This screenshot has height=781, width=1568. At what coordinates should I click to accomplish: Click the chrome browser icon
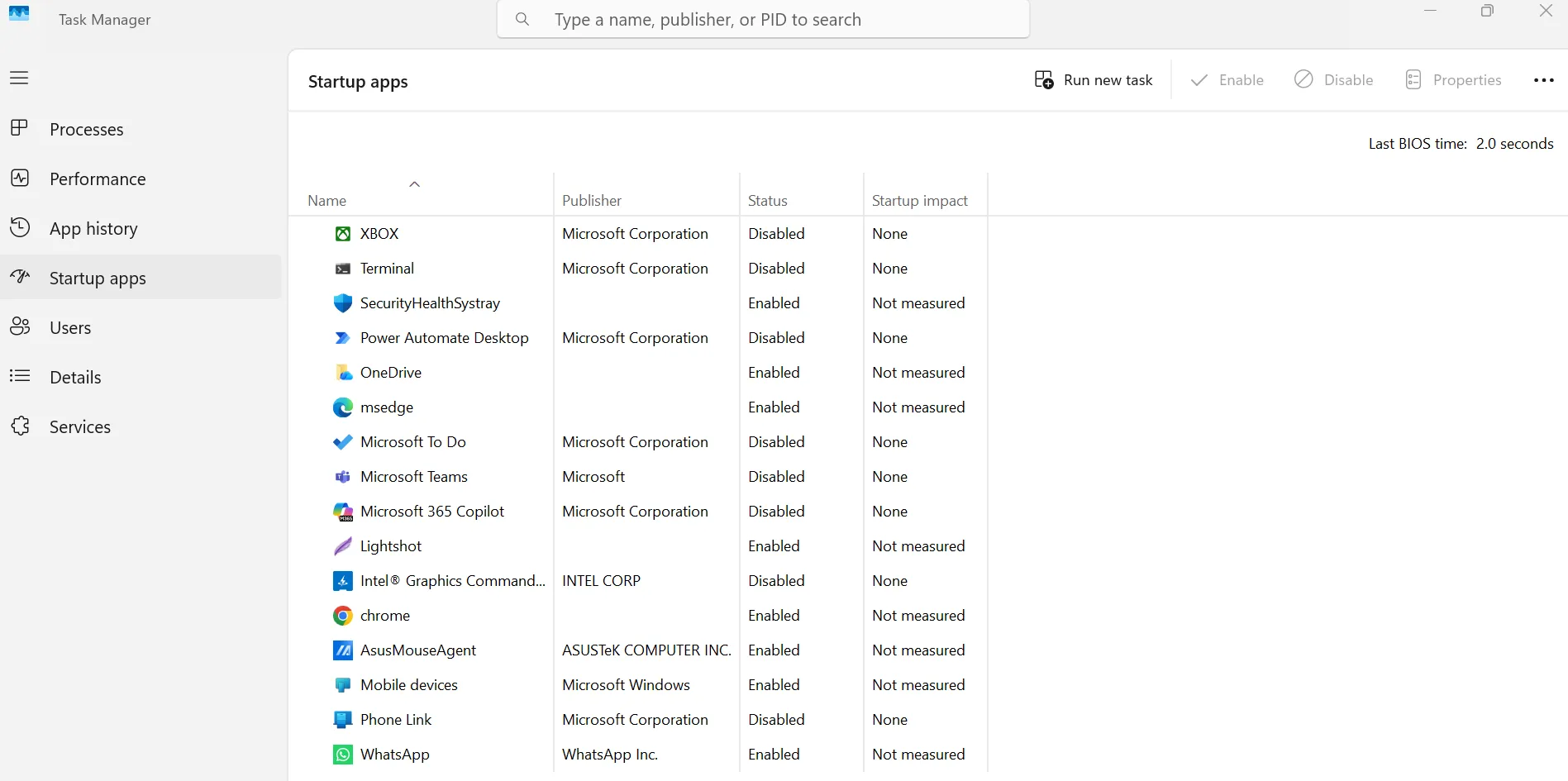click(343, 616)
